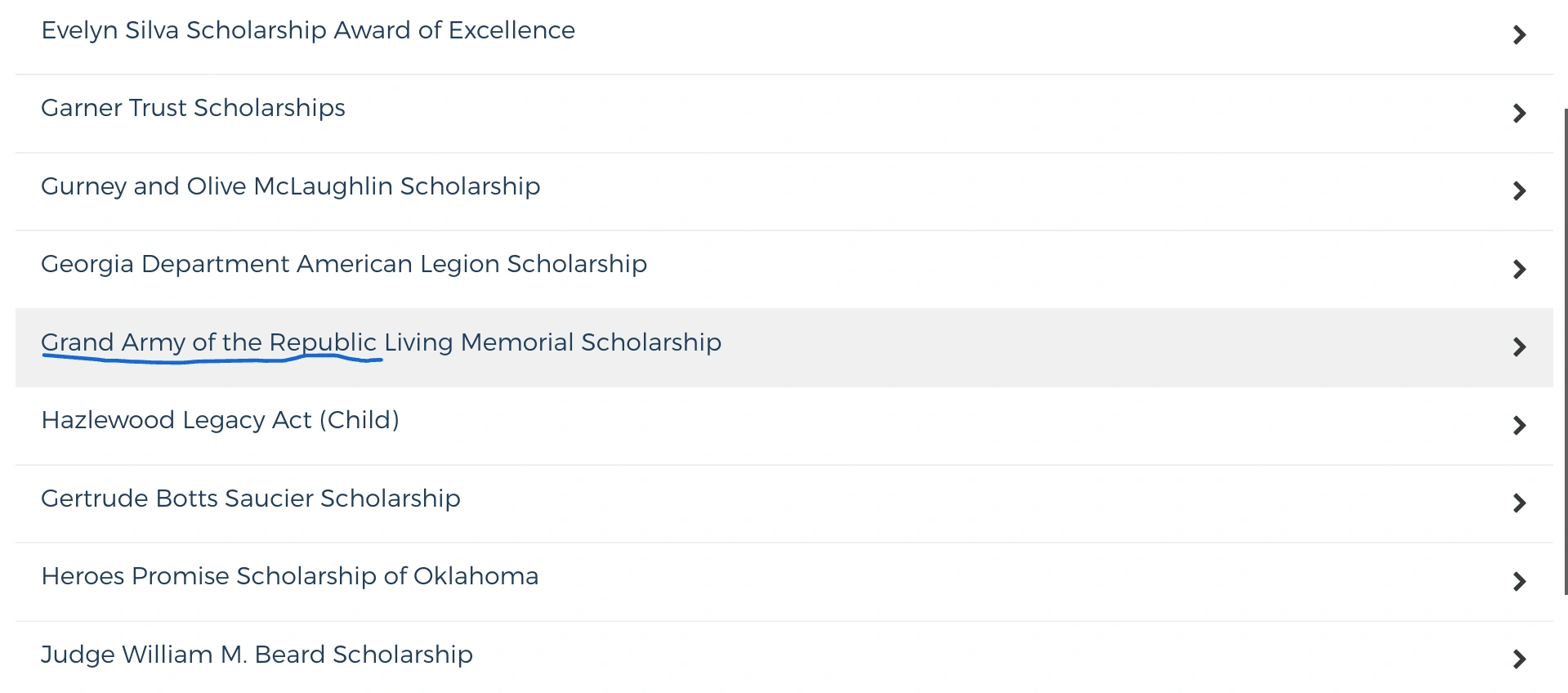Click chevron beside Judge William M. Beard

point(1519,659)
